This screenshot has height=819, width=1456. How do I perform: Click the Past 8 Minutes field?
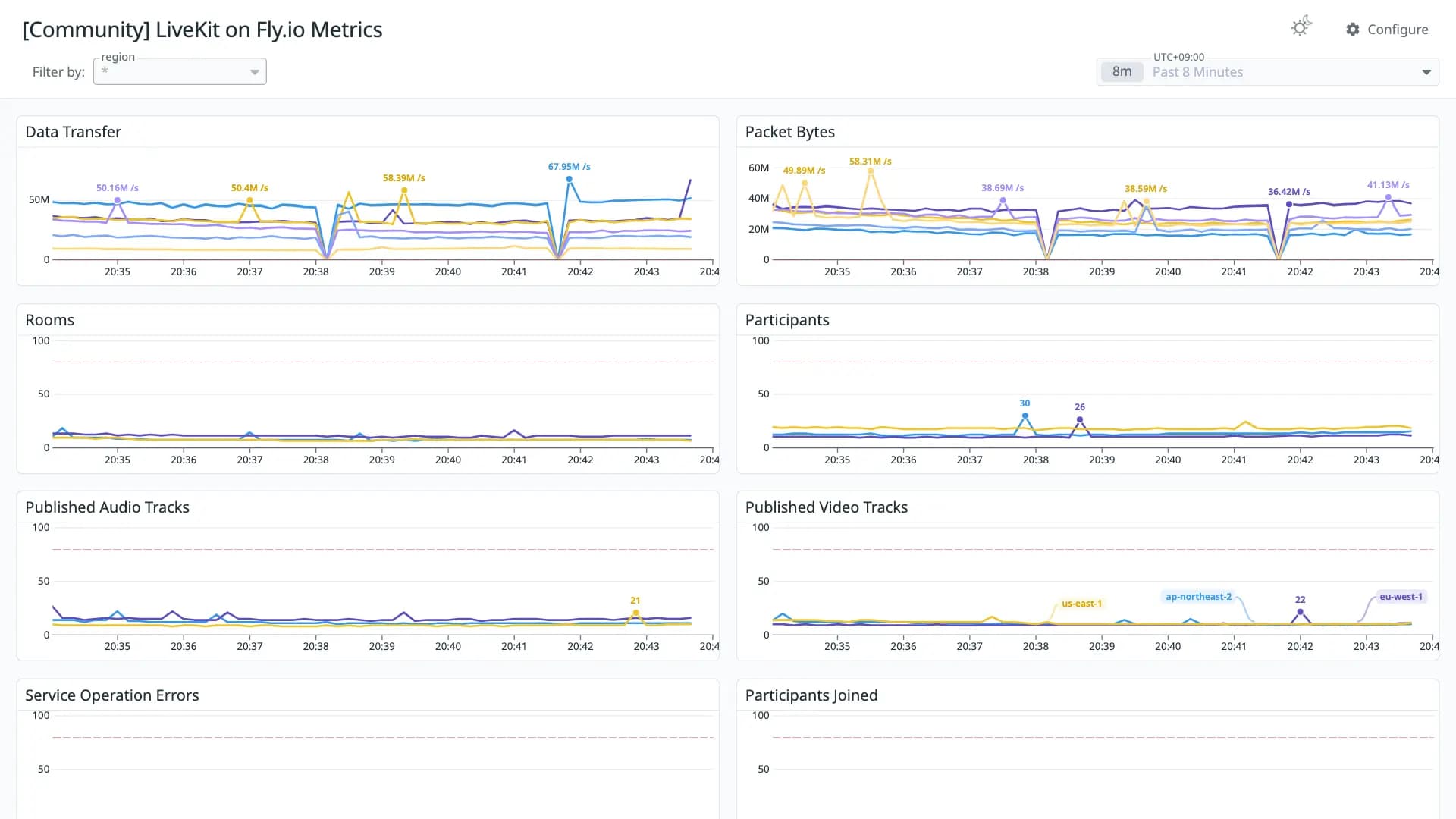[x=1268, y=72]
